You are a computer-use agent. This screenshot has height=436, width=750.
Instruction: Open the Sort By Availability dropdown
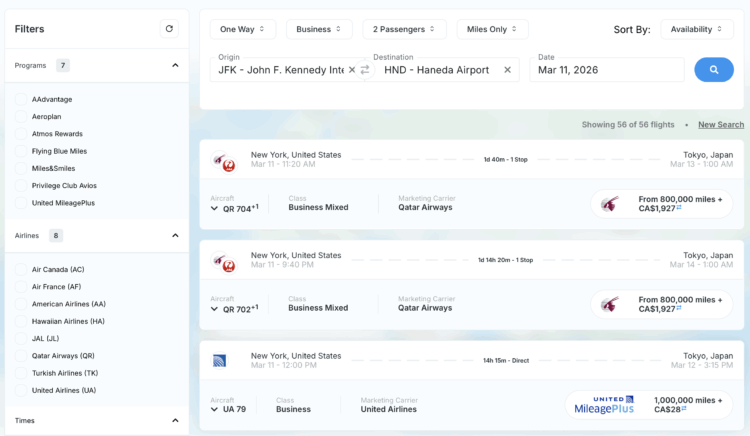point(697,29)
